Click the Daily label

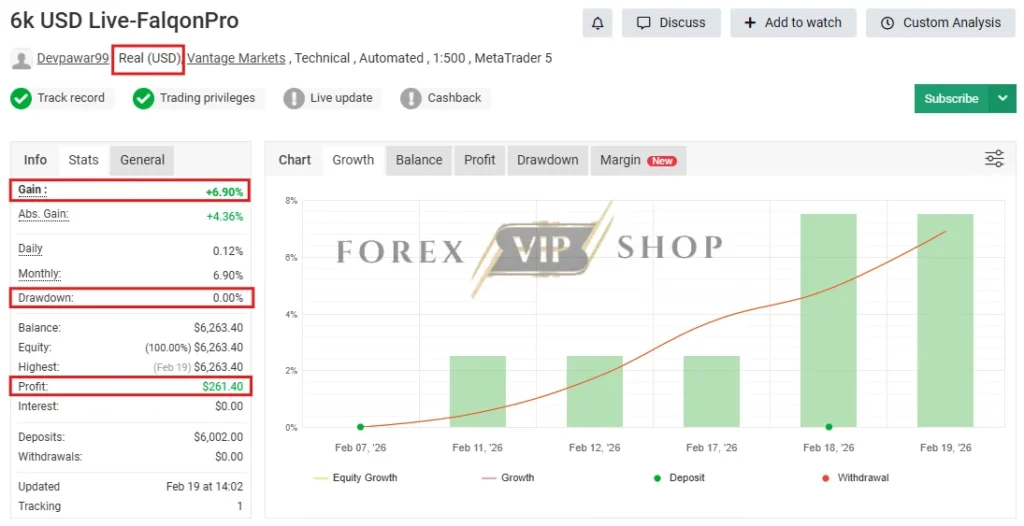pos(30,248)
